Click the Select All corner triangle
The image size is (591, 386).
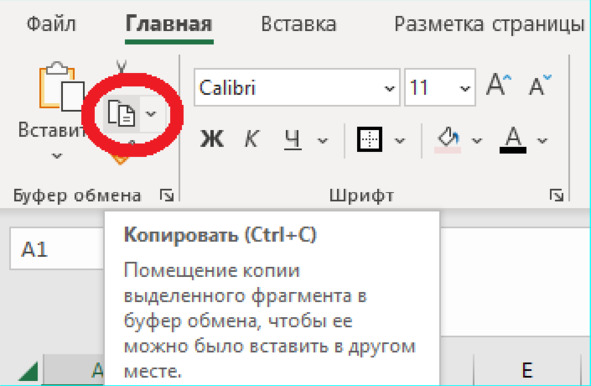[28, 371]
